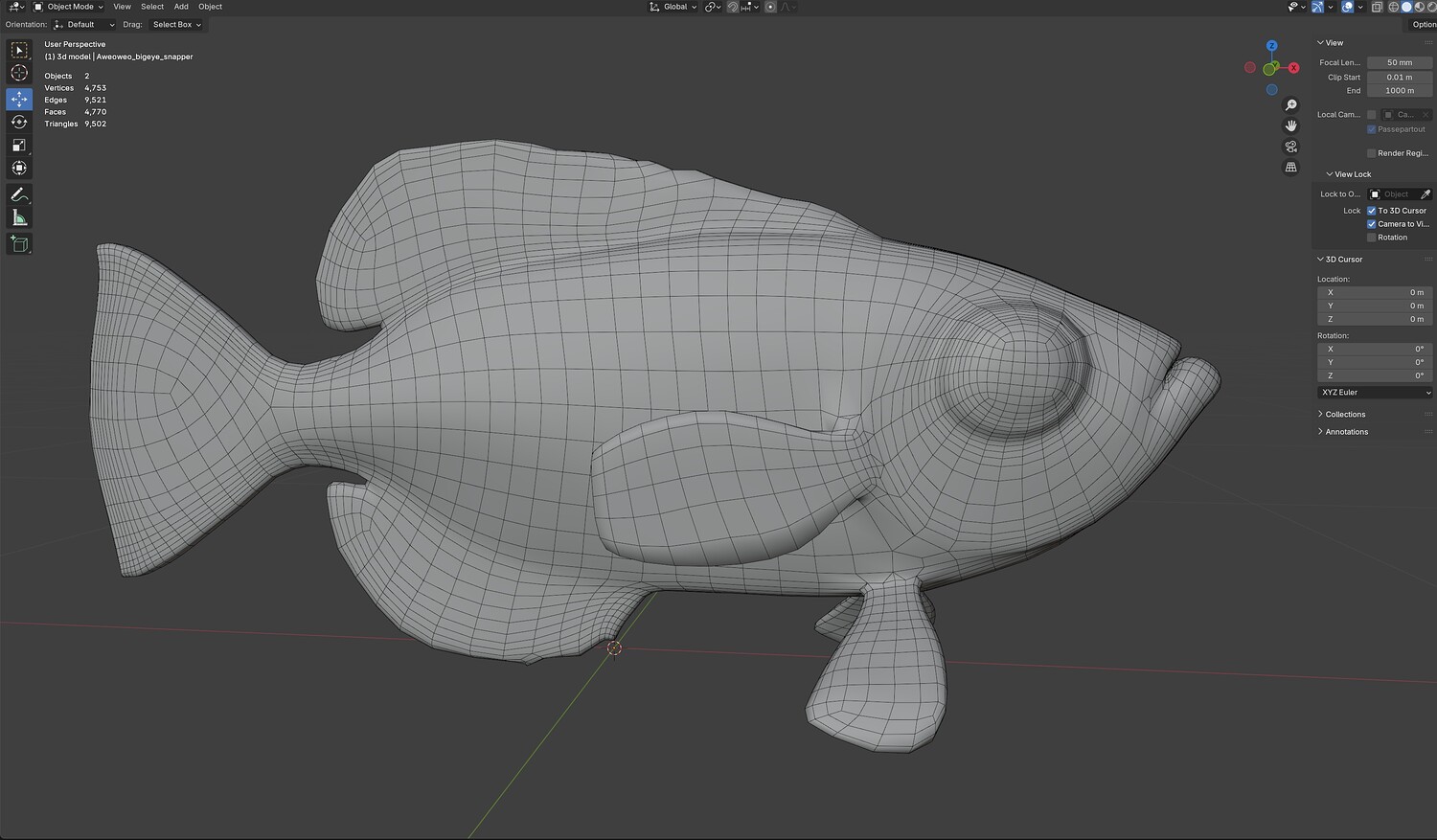Viewport: 1437px width, 840px height.
Task: Select the Measure tool
Action: [x=19, y=217]
